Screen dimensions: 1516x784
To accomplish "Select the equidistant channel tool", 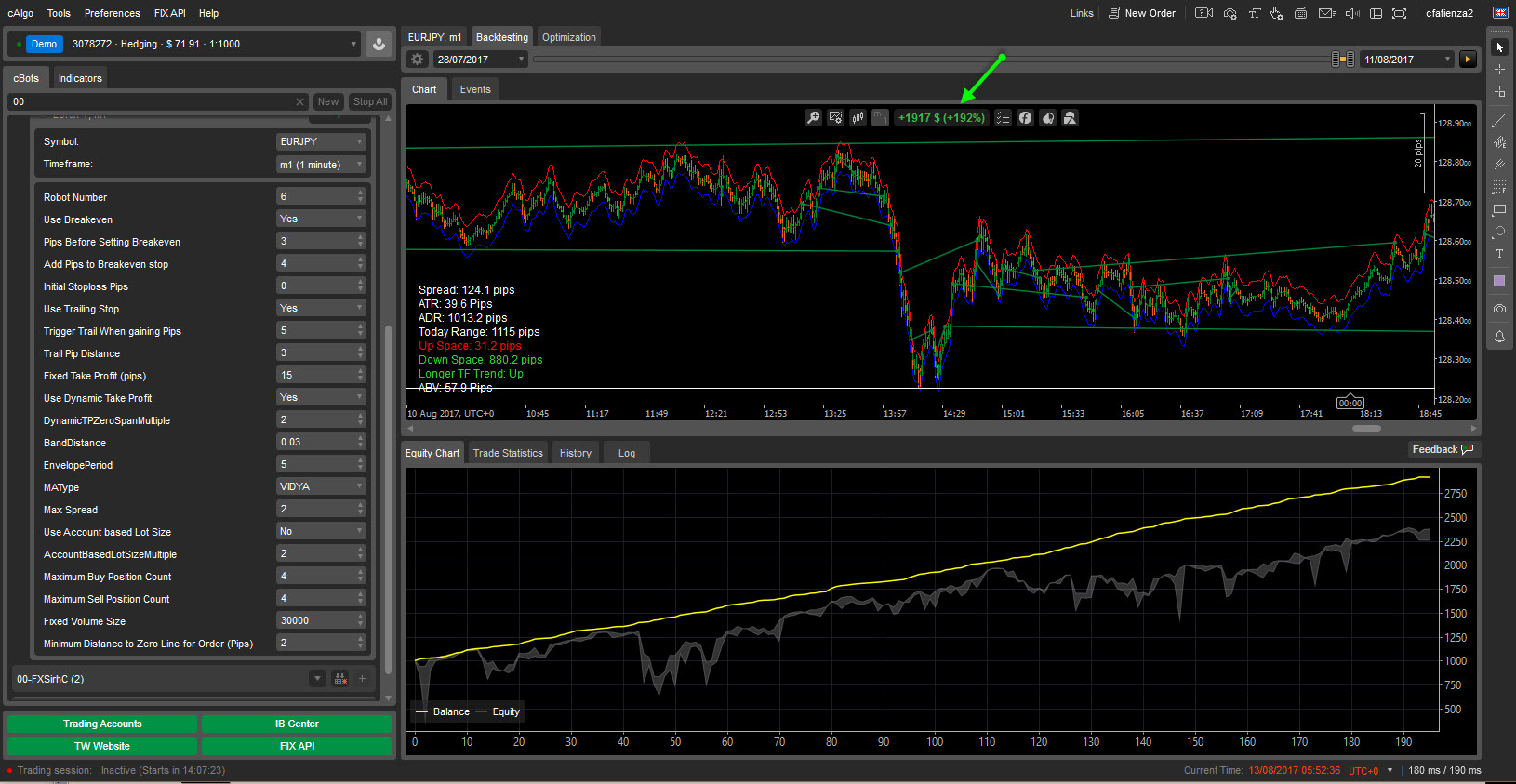I will (x=1499, y=142).
